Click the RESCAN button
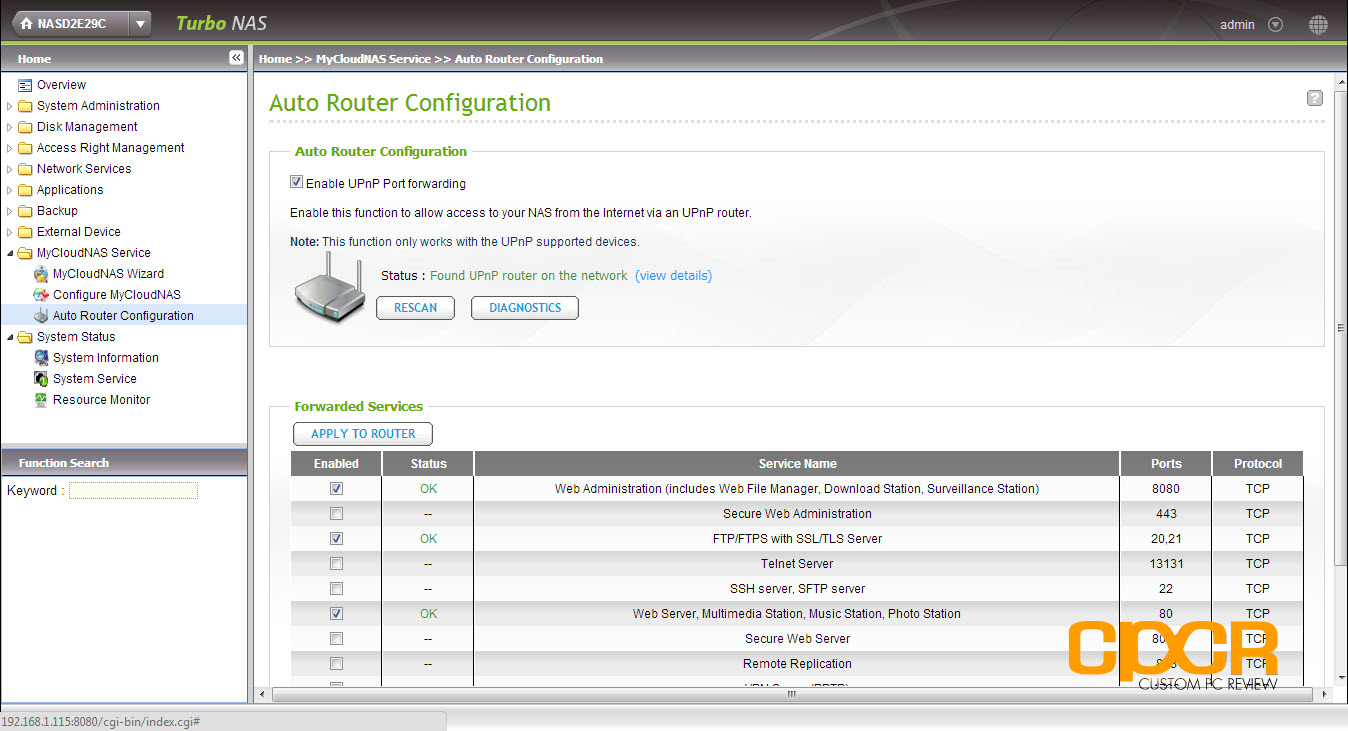The height and width of the screenshot is (731, 1348). coord(415,308)
